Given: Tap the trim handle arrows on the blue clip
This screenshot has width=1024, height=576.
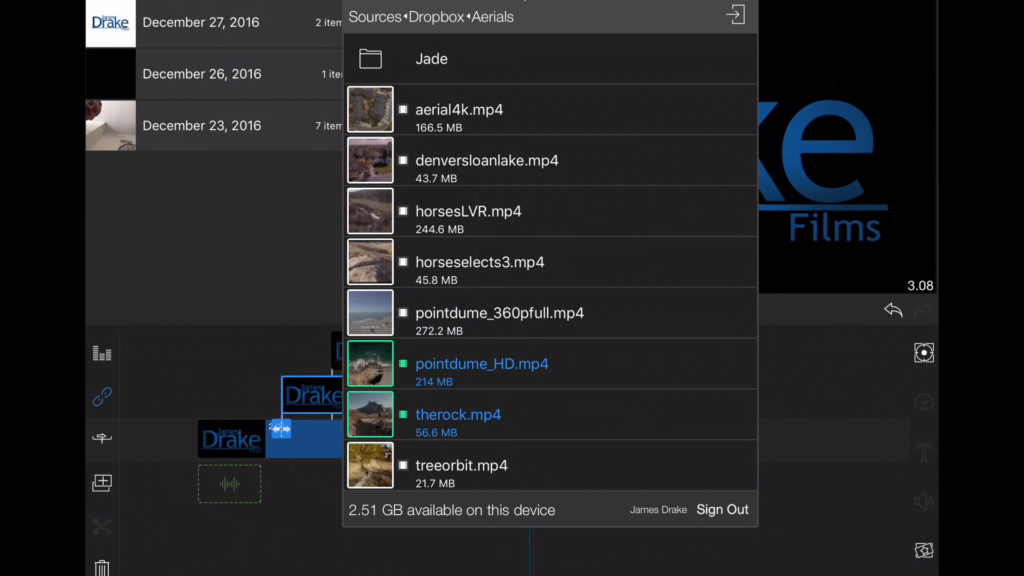Looking at the screenshot, I should 281,428.
